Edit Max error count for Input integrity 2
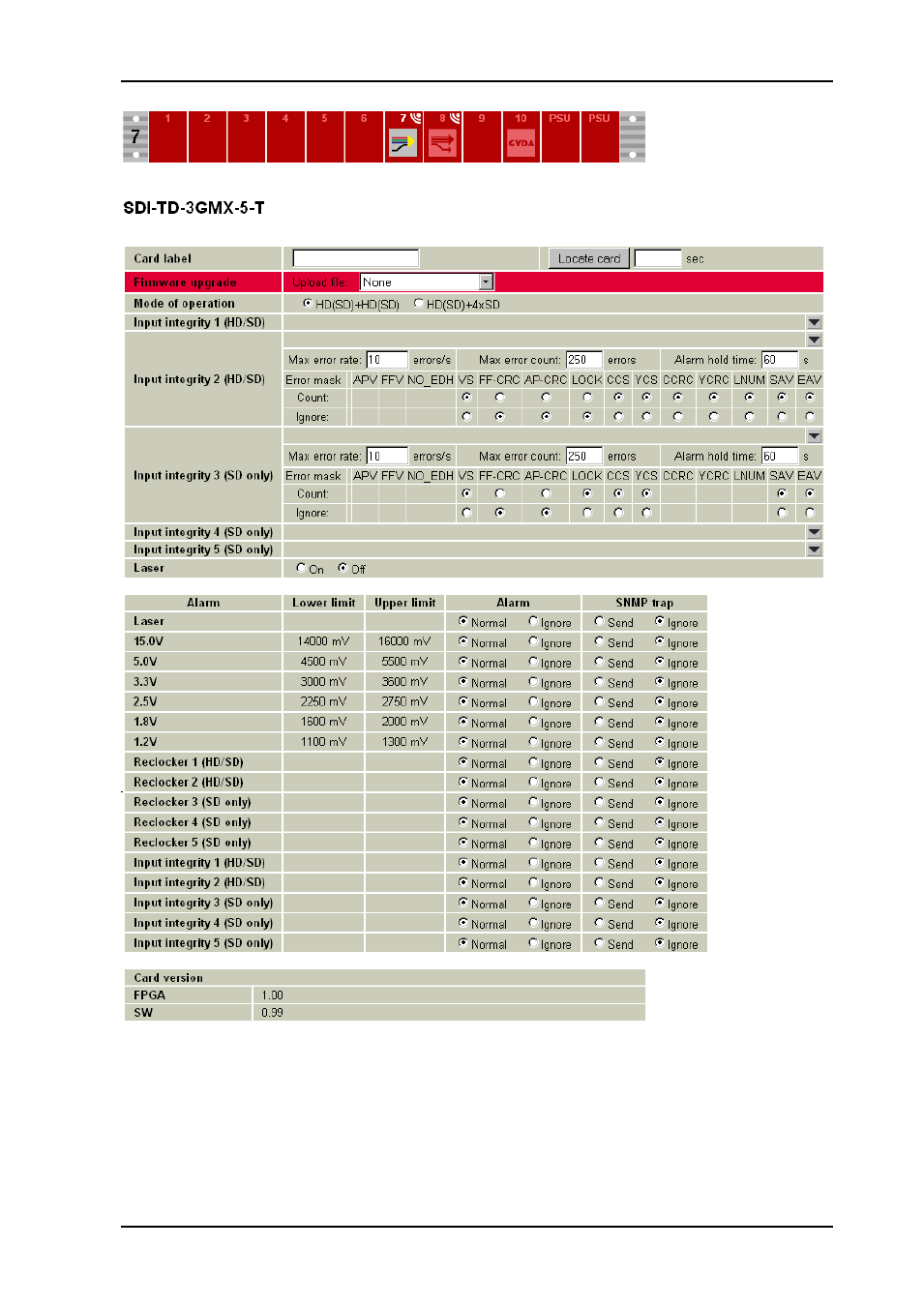 pos(583,360)
